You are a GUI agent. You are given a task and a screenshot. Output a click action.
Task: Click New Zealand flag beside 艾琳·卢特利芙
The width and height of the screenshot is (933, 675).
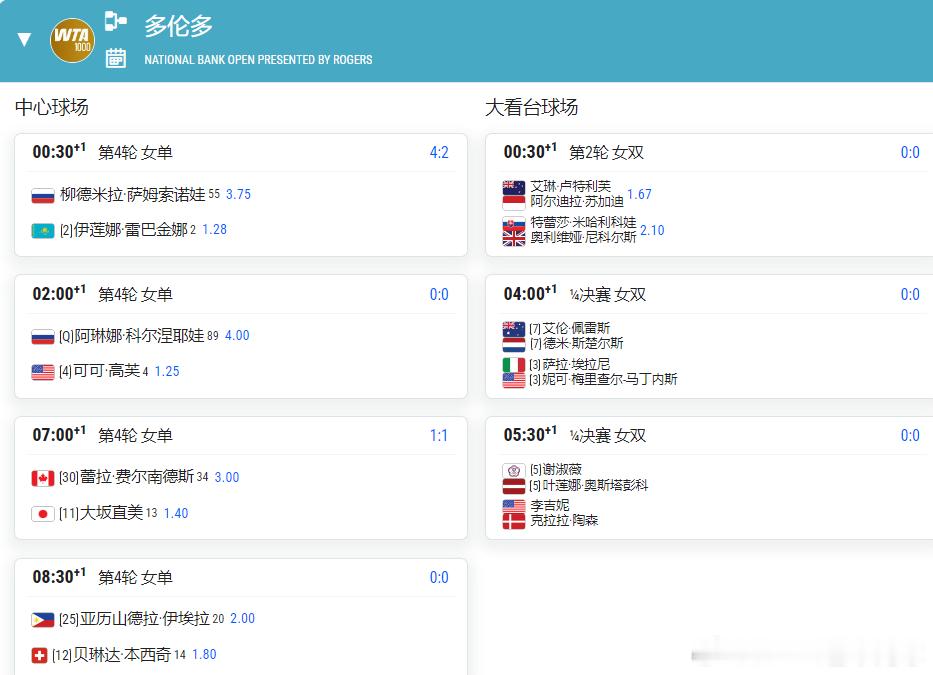(514, 187)
